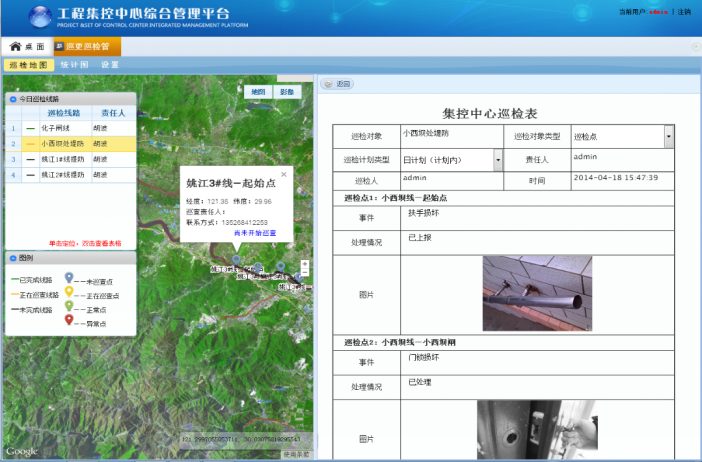
Task: Click the map zoom-in plus button
Action: 304,265
